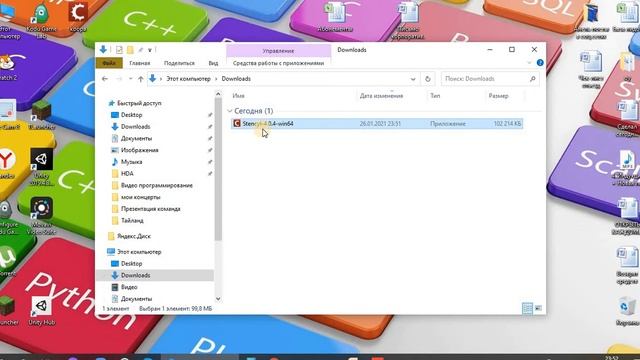Click the forward navigation arrow
This screenshot has height=360, width=640.
point(119,79)
